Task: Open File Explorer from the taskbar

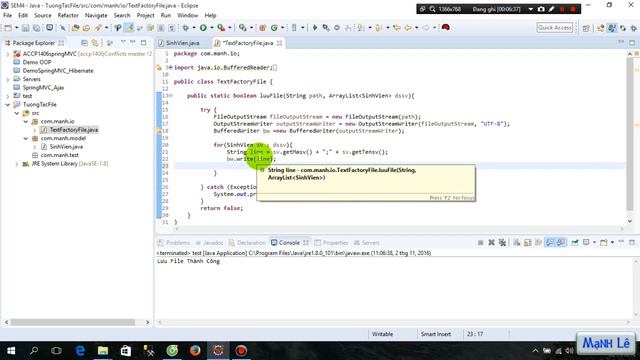Action: pyautogui.click(x=103, y=351)
